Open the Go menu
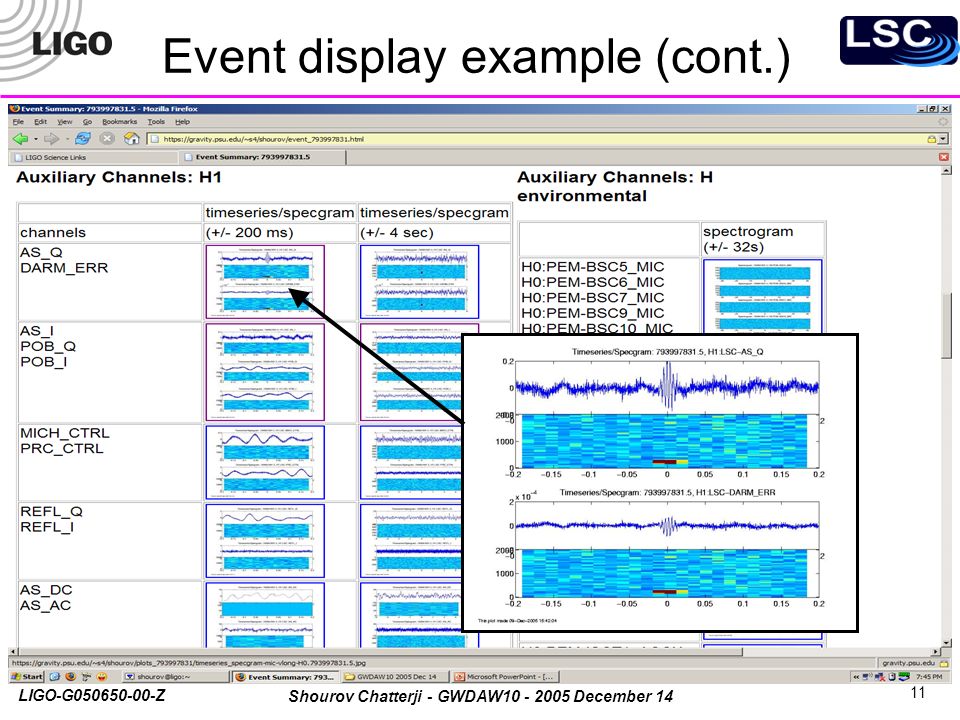The width and height of the screenshot is (960, 720). pos(87,122)
